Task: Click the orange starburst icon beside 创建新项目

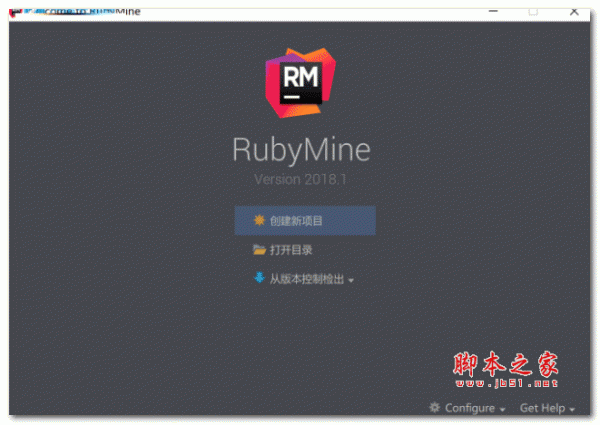Action: coord(259,220)
